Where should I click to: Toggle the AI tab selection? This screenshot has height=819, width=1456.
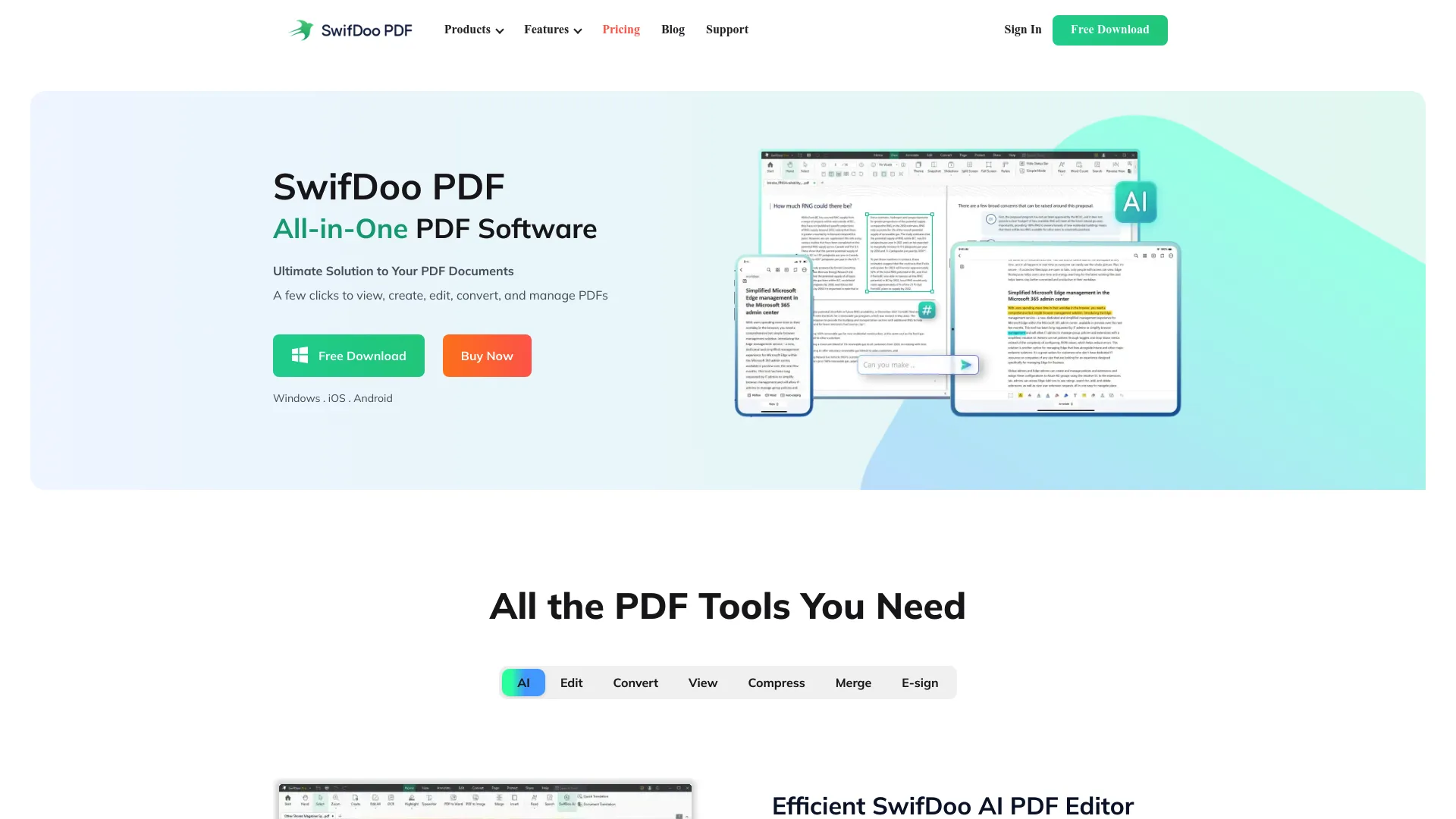pyautogui.click(x=523, y=682)
